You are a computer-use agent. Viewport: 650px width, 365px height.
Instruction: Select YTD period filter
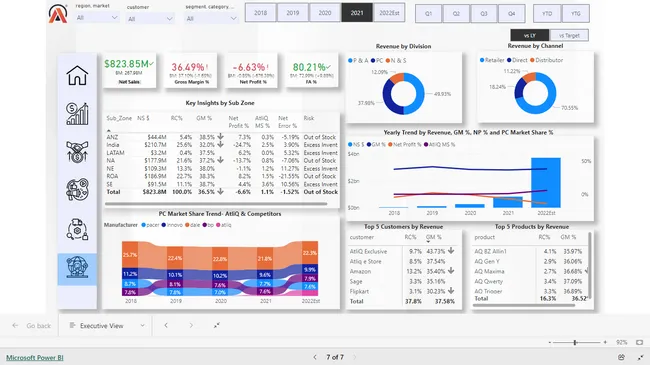[547, 13]
